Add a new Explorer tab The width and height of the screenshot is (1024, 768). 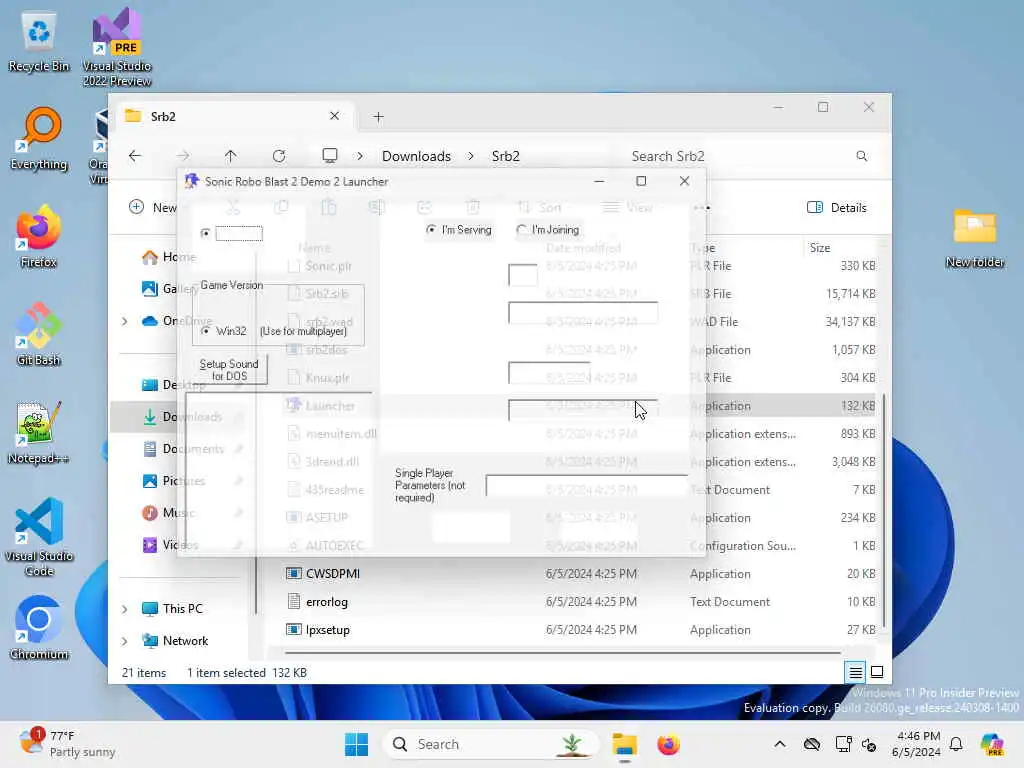pos(378,116)
